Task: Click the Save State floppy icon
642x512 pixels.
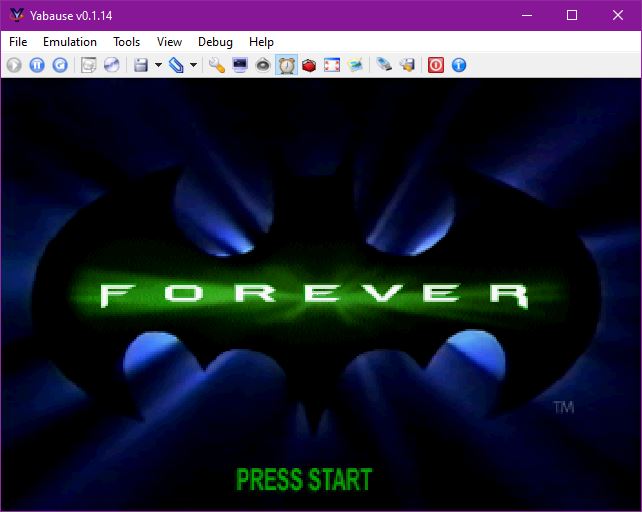Action: 141,65
